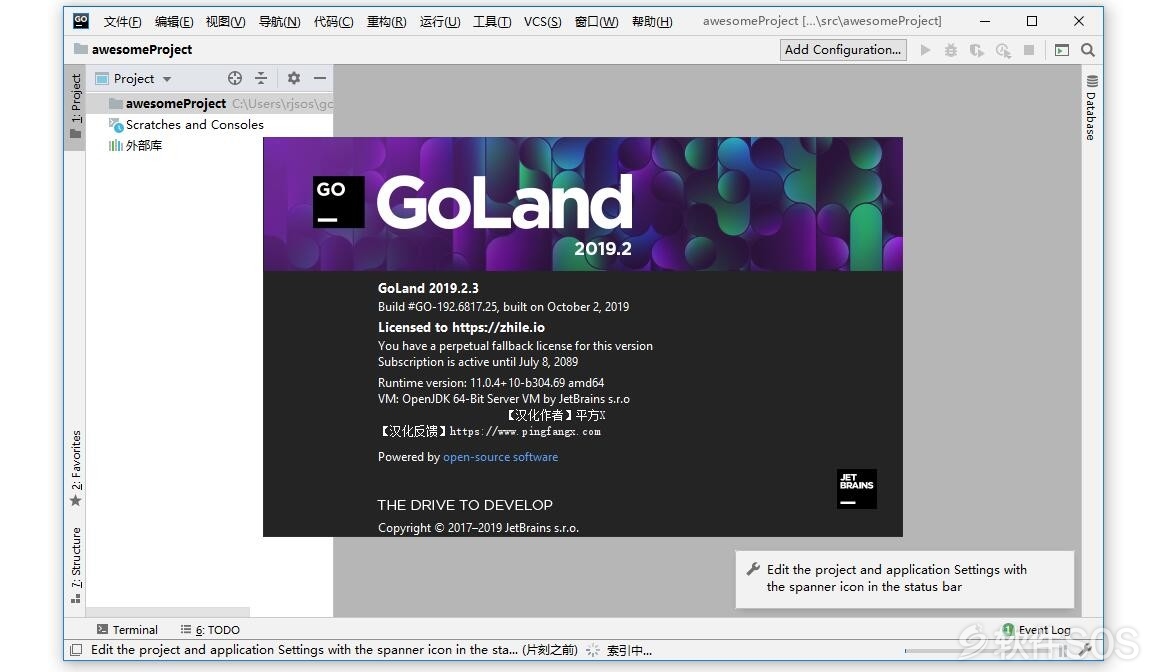The height and width of the screenshot is (672, 1156).
Task: Hide the Project panel with minus icon
Action: (320, 78)
